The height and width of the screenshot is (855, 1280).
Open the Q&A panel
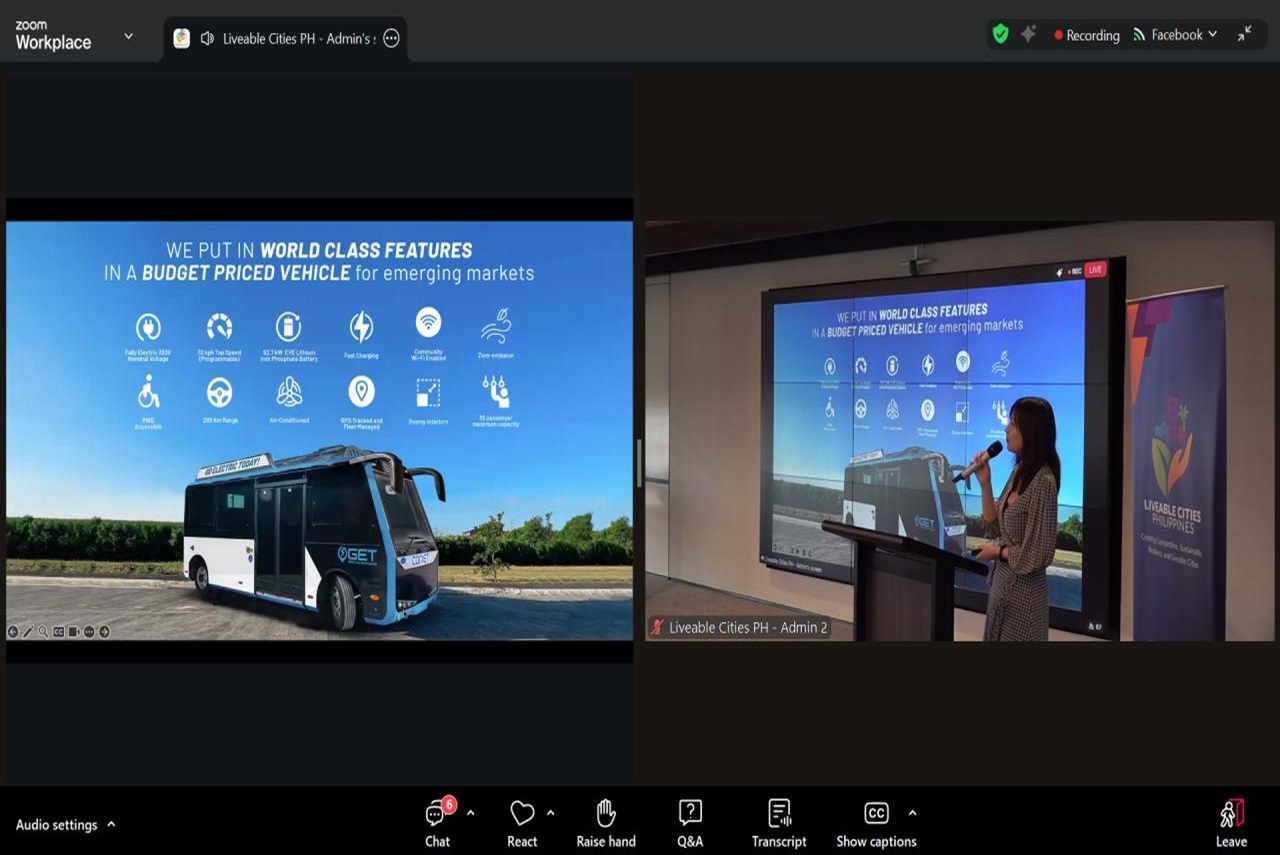690,823
